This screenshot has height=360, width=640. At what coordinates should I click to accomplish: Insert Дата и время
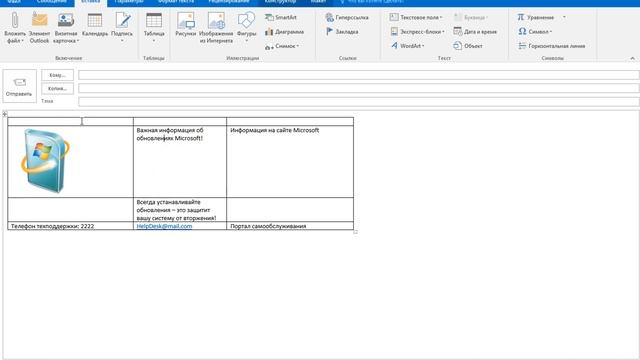475,31
